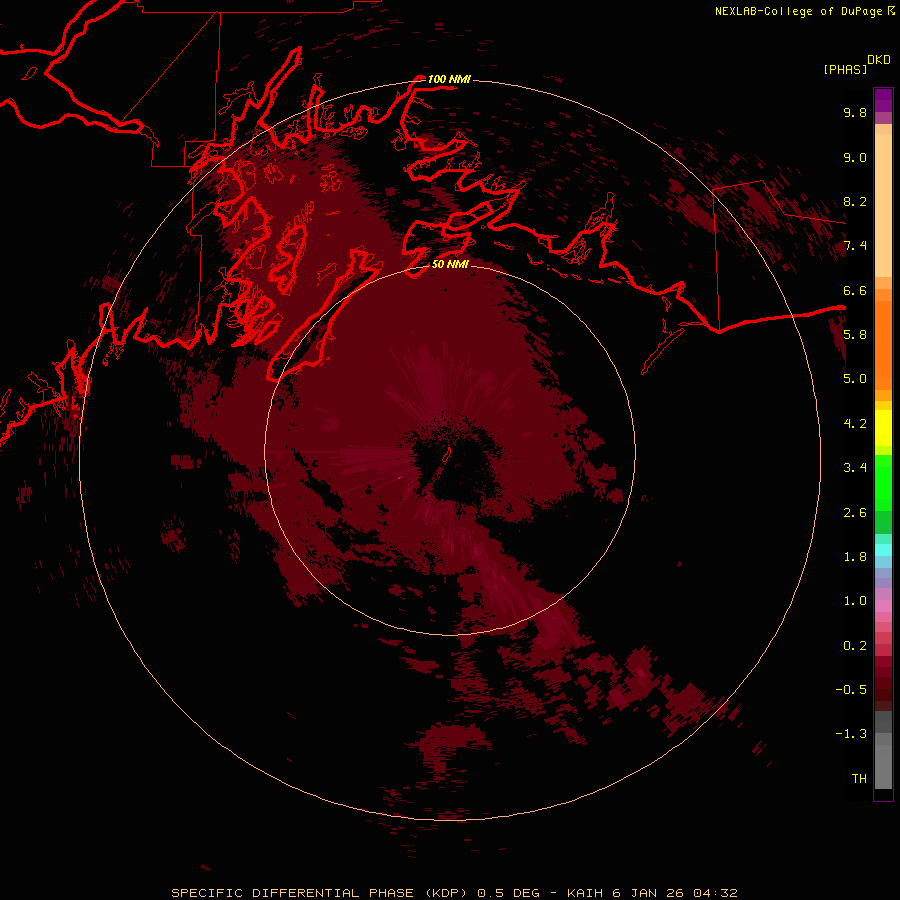The image size is (900, 900).
Task: Pick the bright green band of the color bar
Action: click(883, 483)
